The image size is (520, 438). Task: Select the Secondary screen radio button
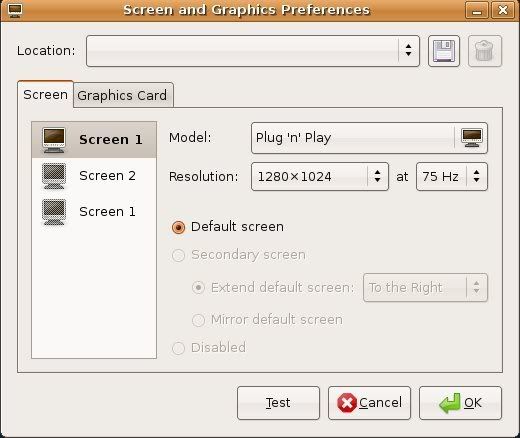[178, 255]
